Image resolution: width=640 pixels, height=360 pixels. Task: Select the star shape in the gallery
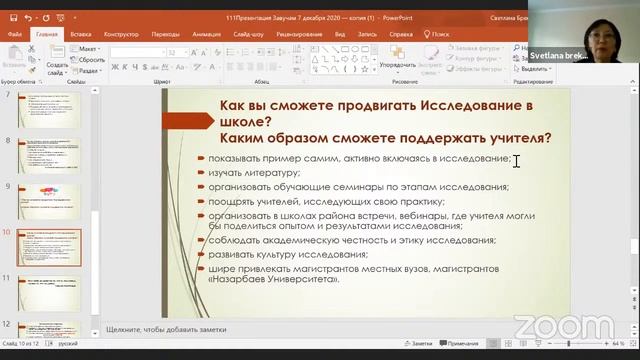(x=365, y=69)
